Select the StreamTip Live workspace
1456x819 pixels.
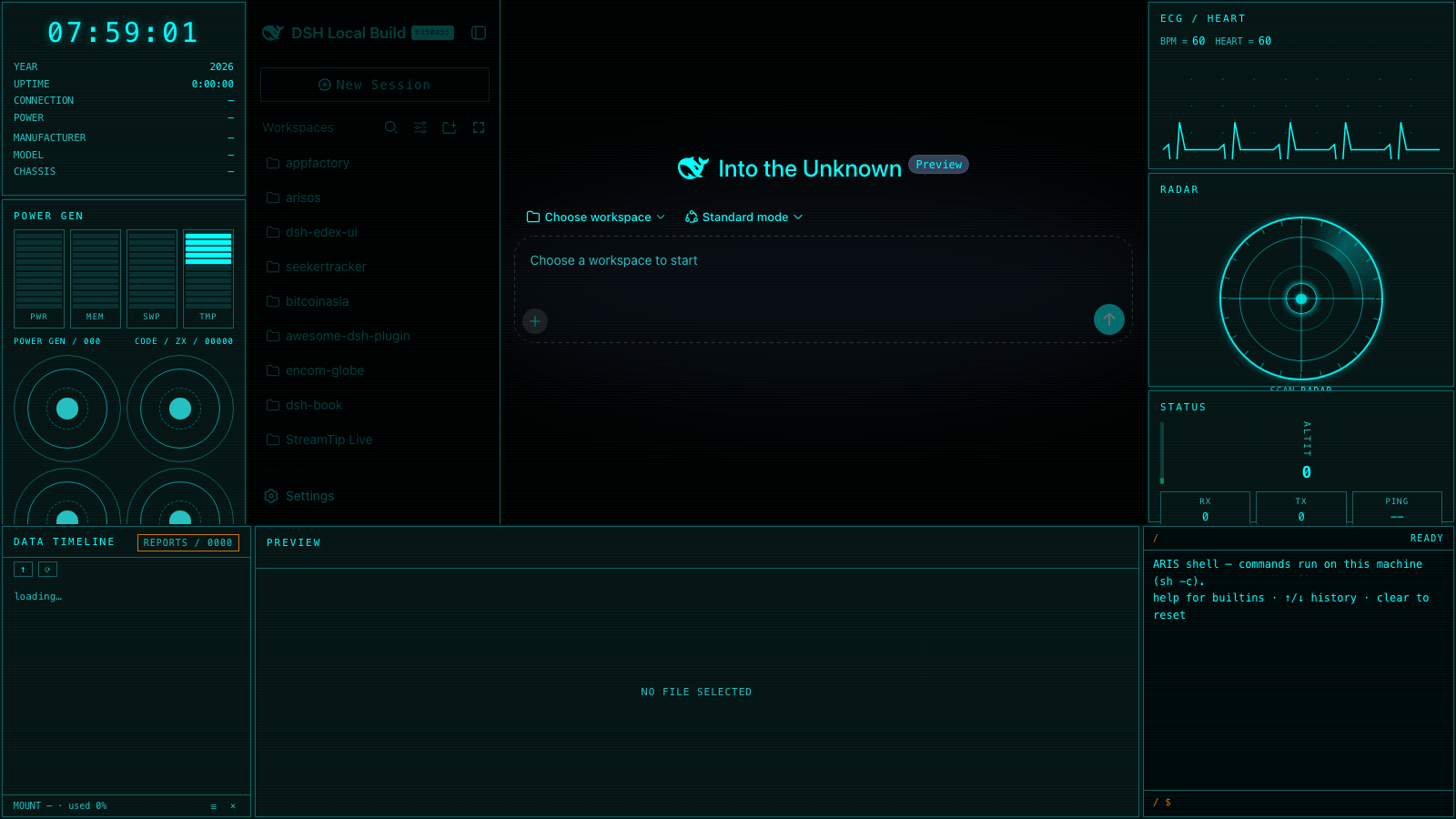point(375,440)
